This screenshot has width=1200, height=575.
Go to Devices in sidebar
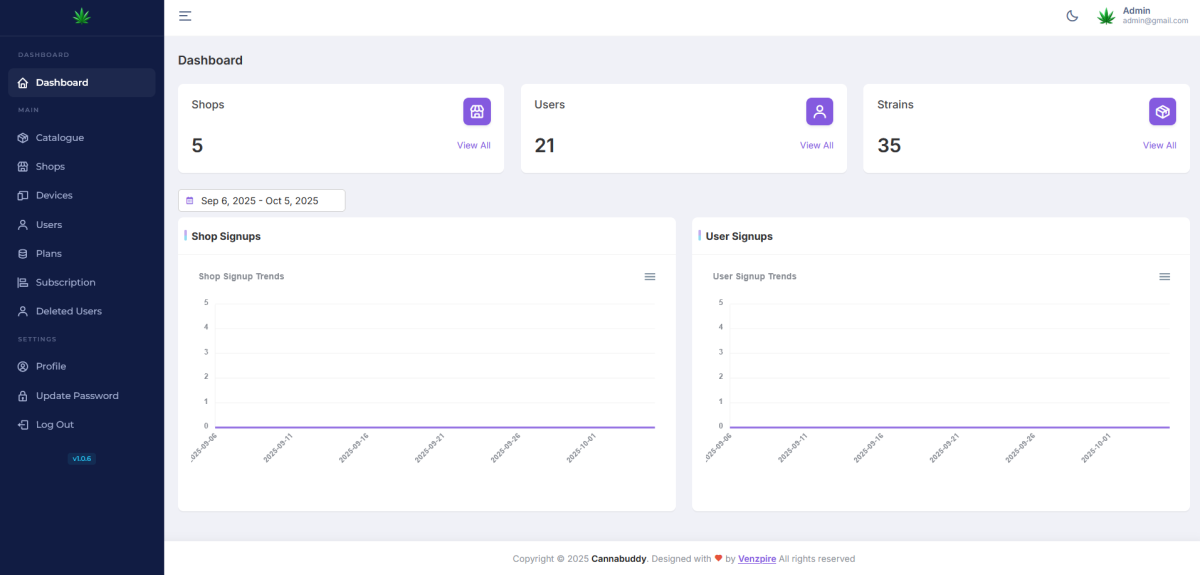click(x=54, y=196)
